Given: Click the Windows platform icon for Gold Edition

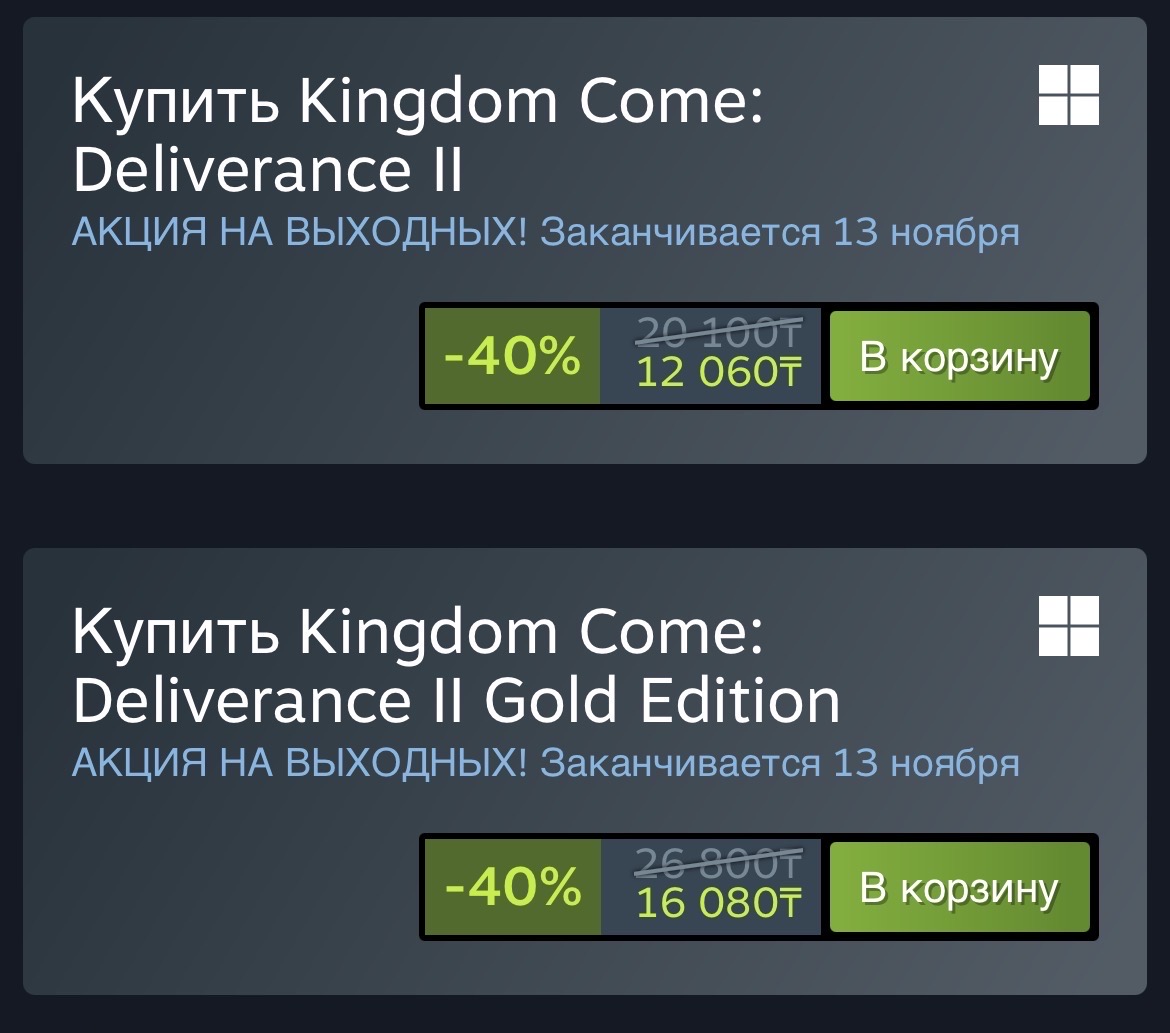Looking at the screenshot, I should [1069, 626].
